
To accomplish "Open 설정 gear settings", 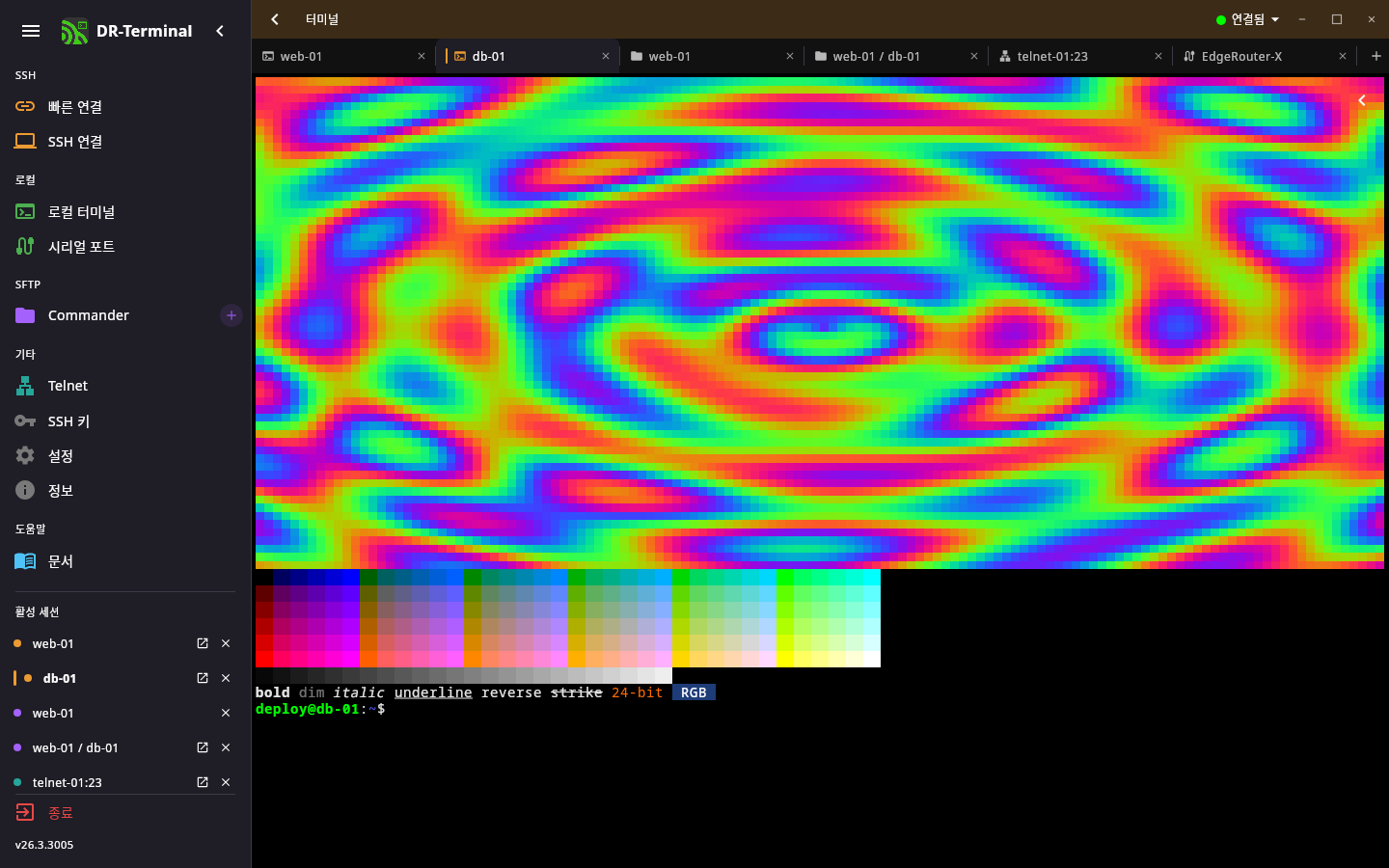I will coord(125,455).
